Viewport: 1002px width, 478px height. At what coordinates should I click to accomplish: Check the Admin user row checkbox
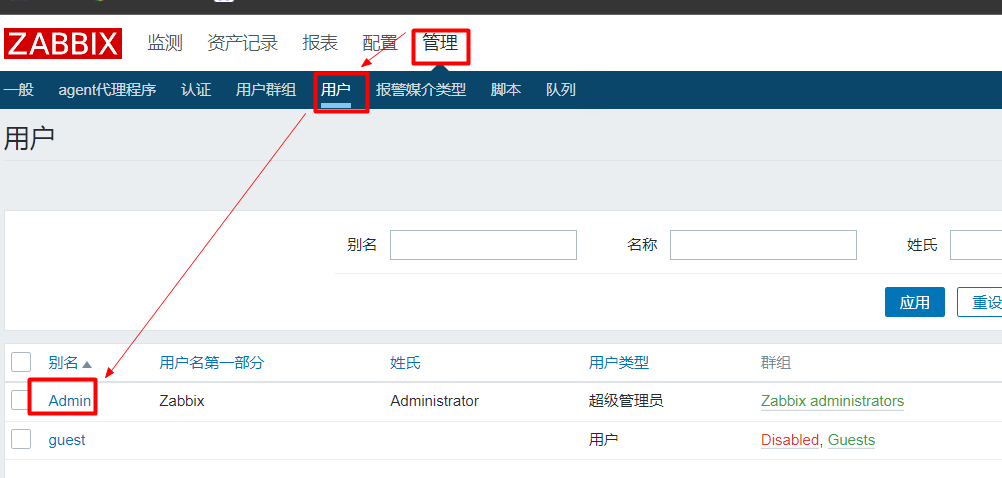(x=21, y=401)
